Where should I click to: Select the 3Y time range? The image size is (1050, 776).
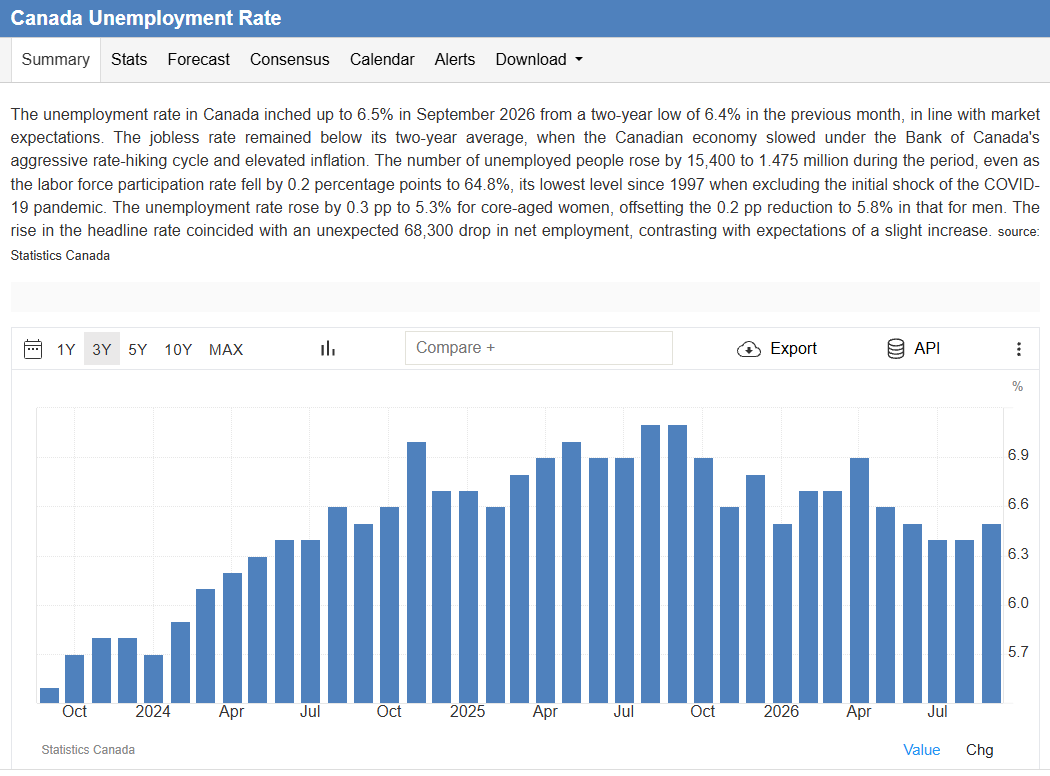pos(102,350)
